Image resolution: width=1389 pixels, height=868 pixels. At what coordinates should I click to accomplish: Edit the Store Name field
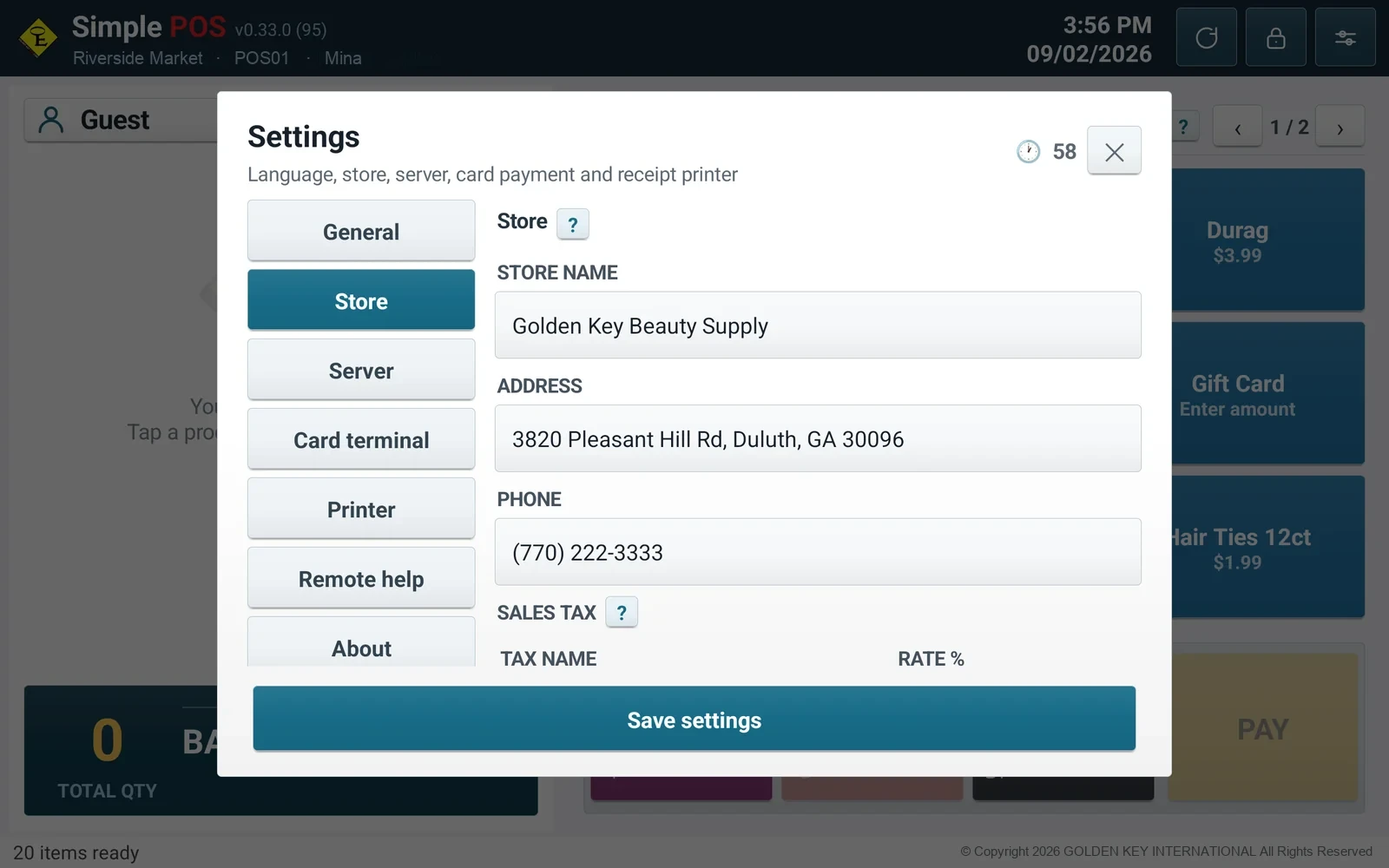click(818, 325)
